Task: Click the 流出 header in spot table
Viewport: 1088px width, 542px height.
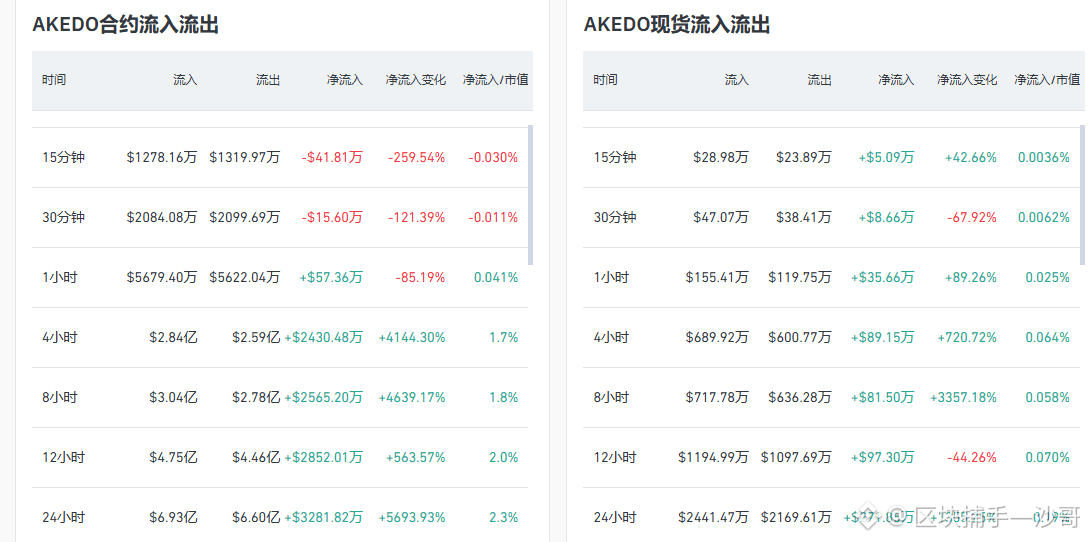Action: (819, 80)
